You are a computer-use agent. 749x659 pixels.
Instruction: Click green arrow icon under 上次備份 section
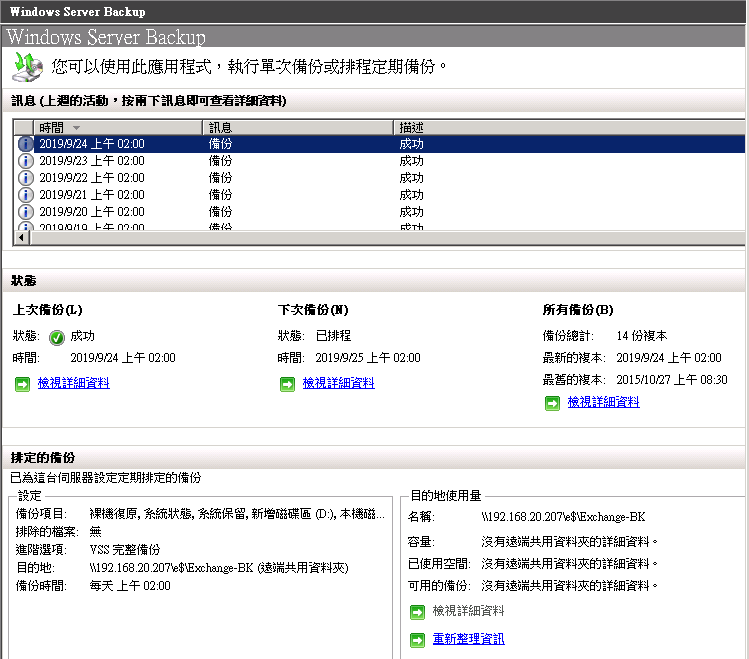(22, 384)
